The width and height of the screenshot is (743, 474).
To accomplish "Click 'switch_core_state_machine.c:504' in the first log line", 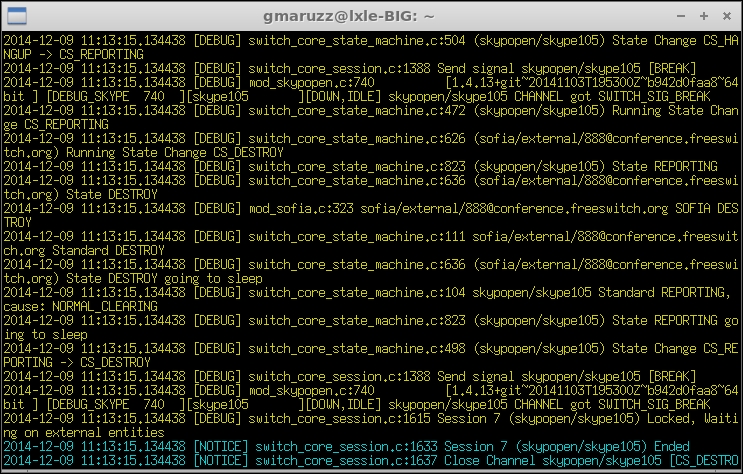I will [x=357, y=40].
